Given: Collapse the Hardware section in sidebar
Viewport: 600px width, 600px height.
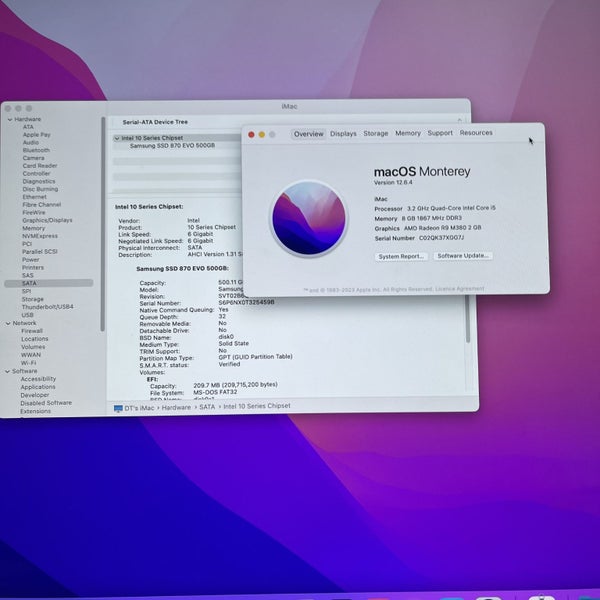Looking at the screenshot, I should pyautogui.click(x=10, y=119).
